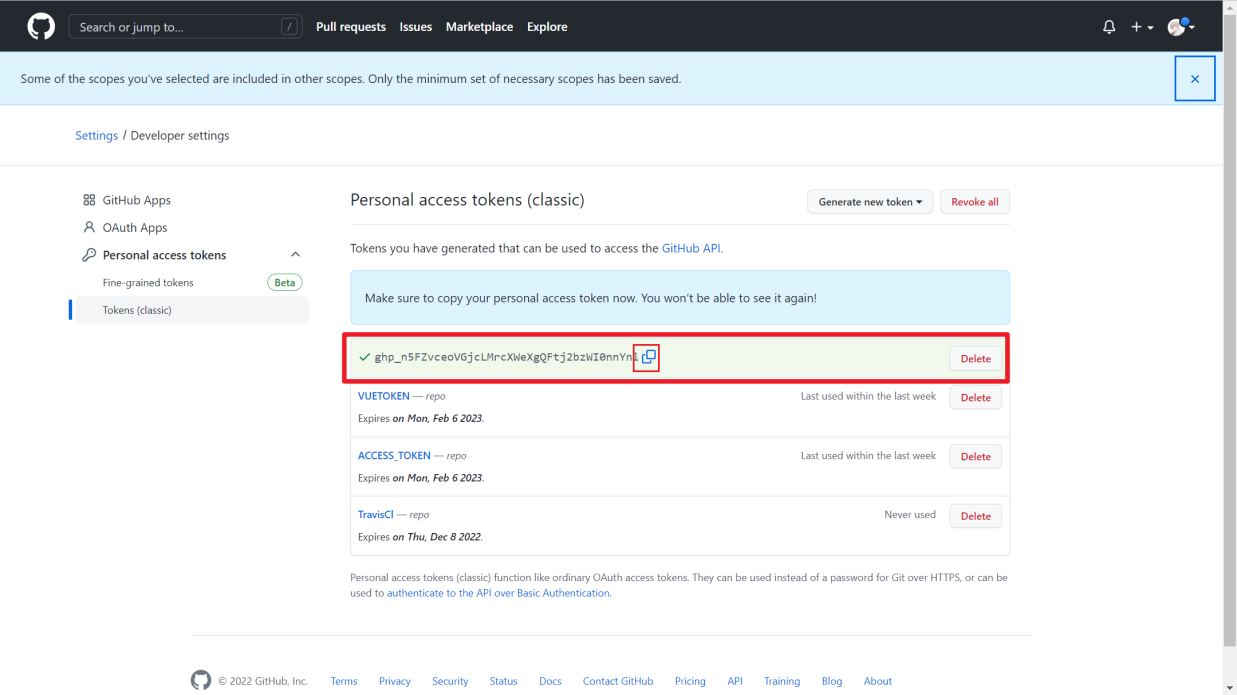Click the vertical page scrollbar
1237x695 pixels.
(1230, 330)
